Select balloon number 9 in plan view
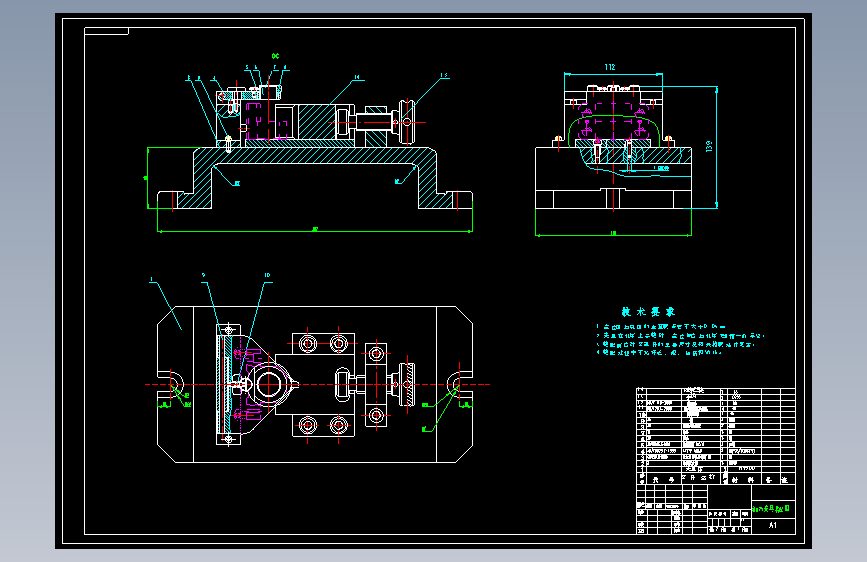This screenshot has width=867, height=562. pos(203,275)
